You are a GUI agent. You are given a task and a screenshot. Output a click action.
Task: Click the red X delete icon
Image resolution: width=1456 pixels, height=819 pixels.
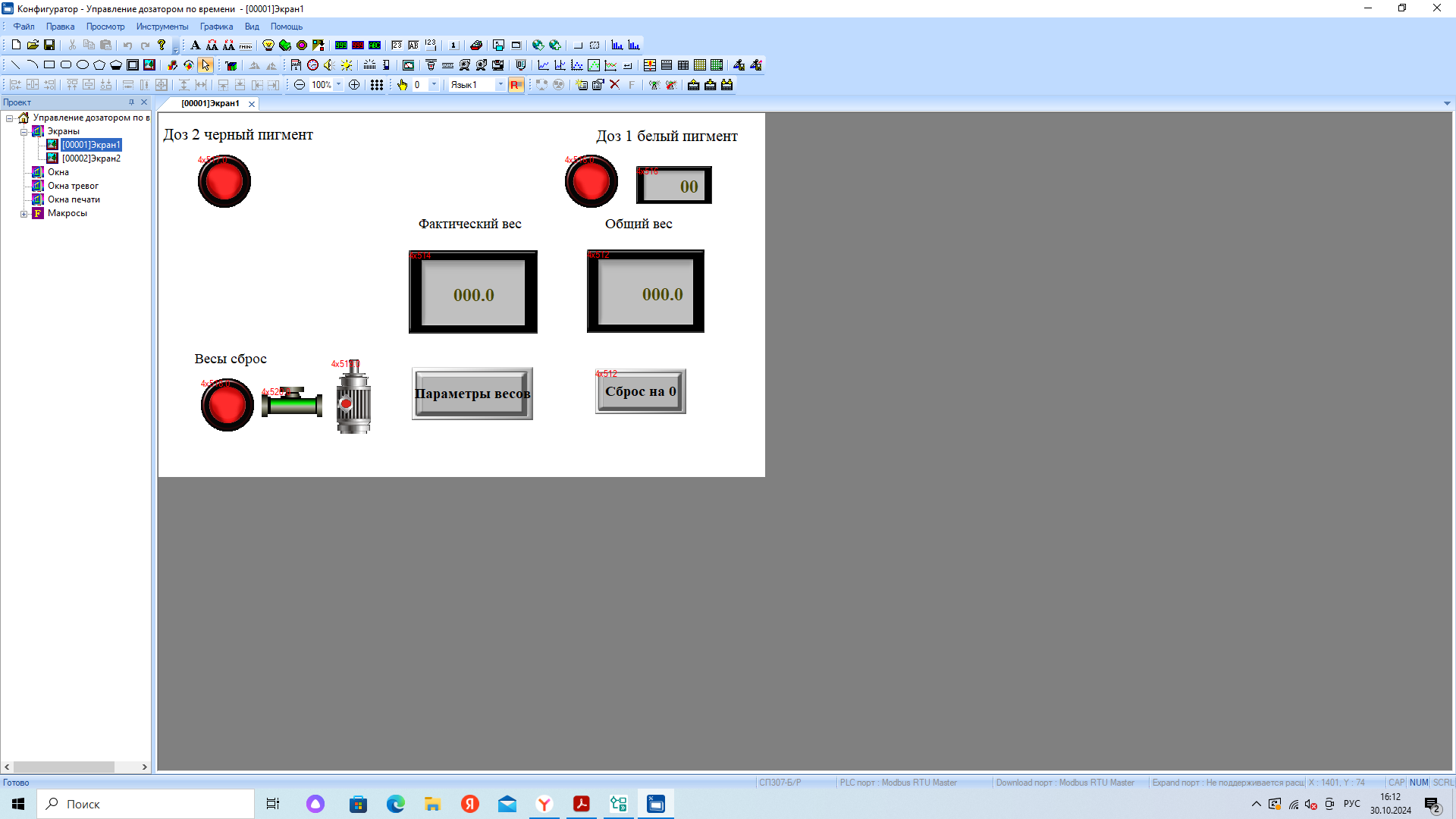click(615, 85)
